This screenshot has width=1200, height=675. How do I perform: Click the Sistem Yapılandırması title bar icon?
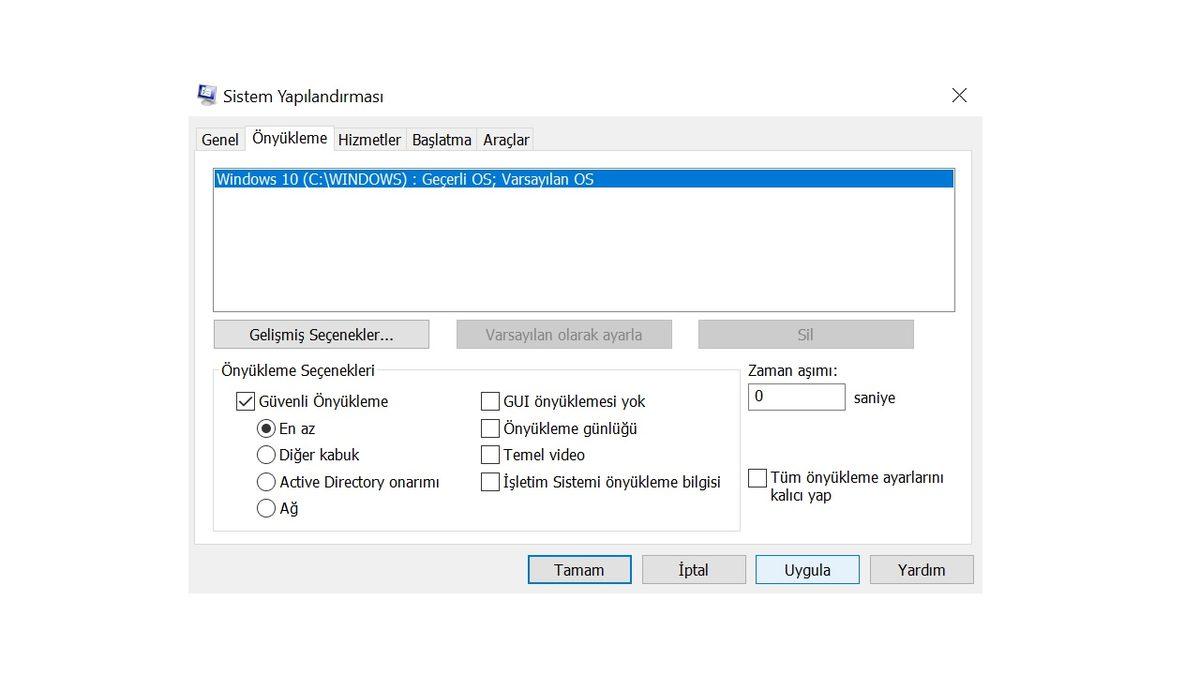207,96
